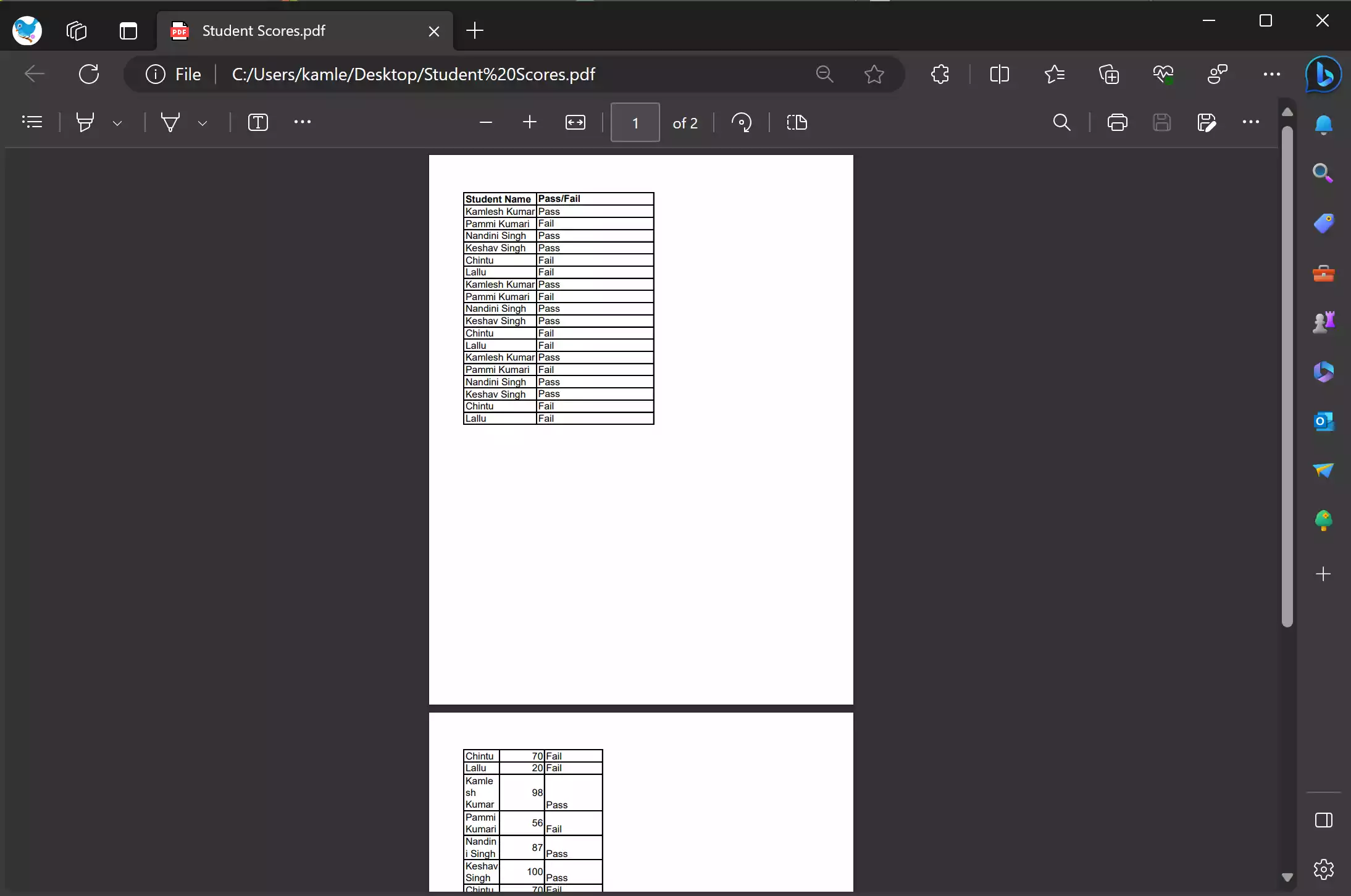
Task: Expand the Highlight color dropdown arrow
Action: [117, 123]
